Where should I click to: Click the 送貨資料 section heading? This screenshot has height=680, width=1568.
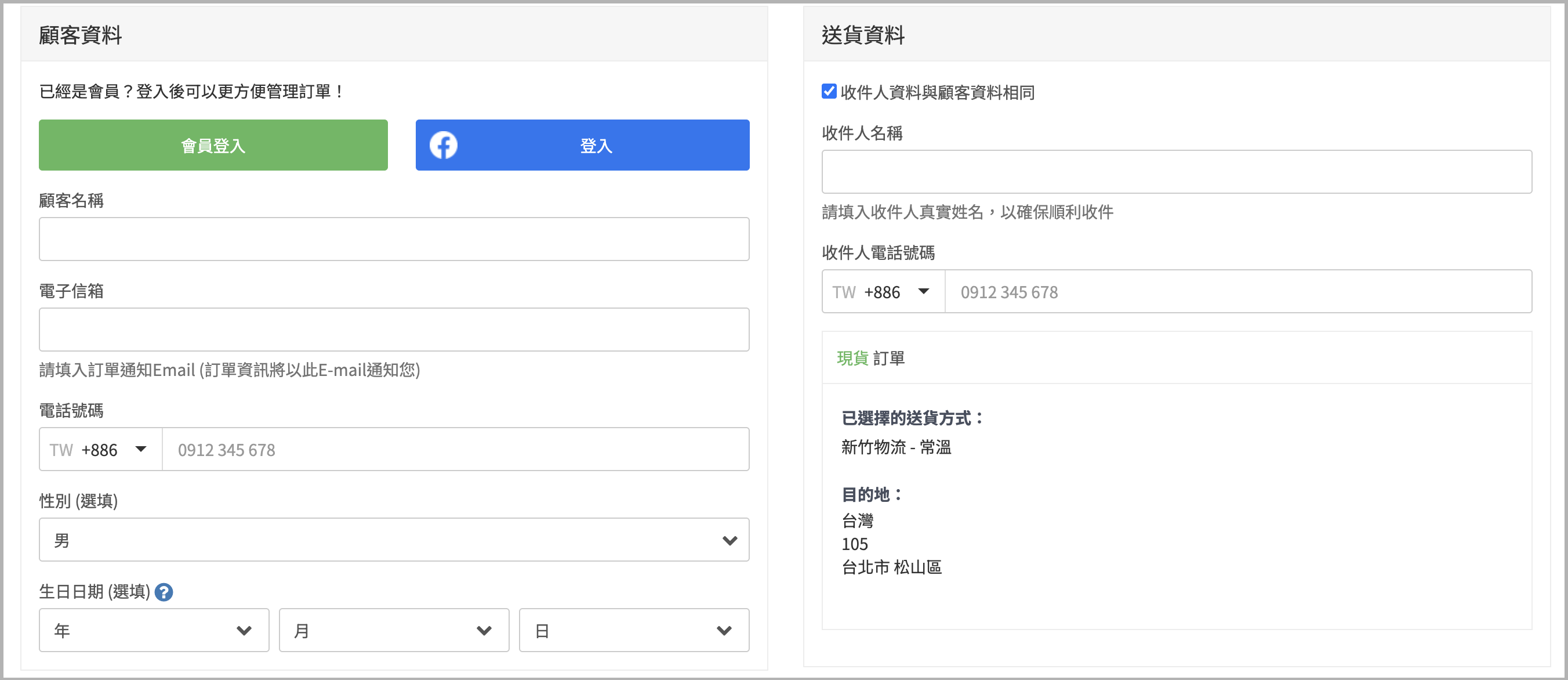pyautogui.click(x=863, y=35)
